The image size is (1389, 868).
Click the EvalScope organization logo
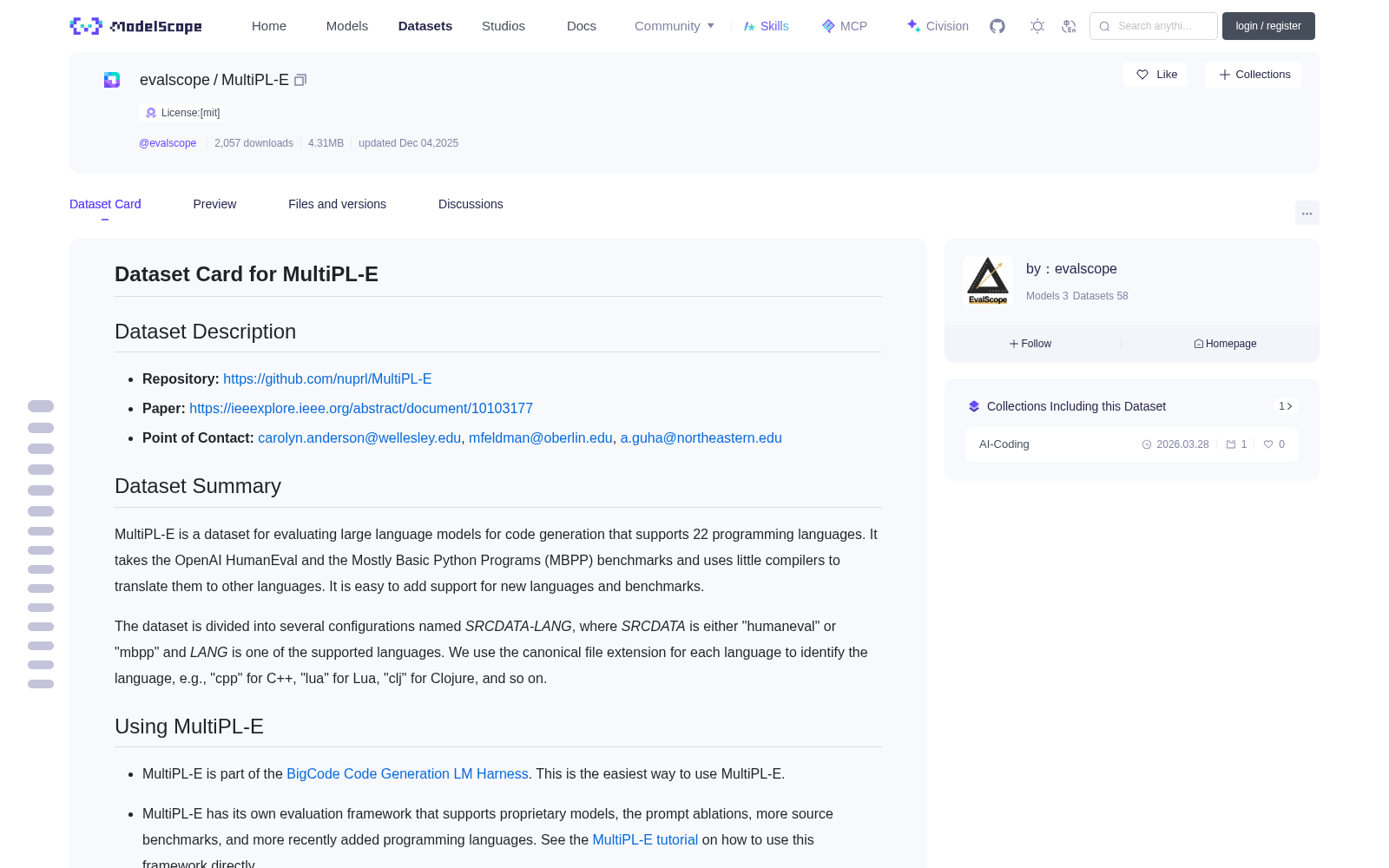pyautogui.click(x=988, y=281)
